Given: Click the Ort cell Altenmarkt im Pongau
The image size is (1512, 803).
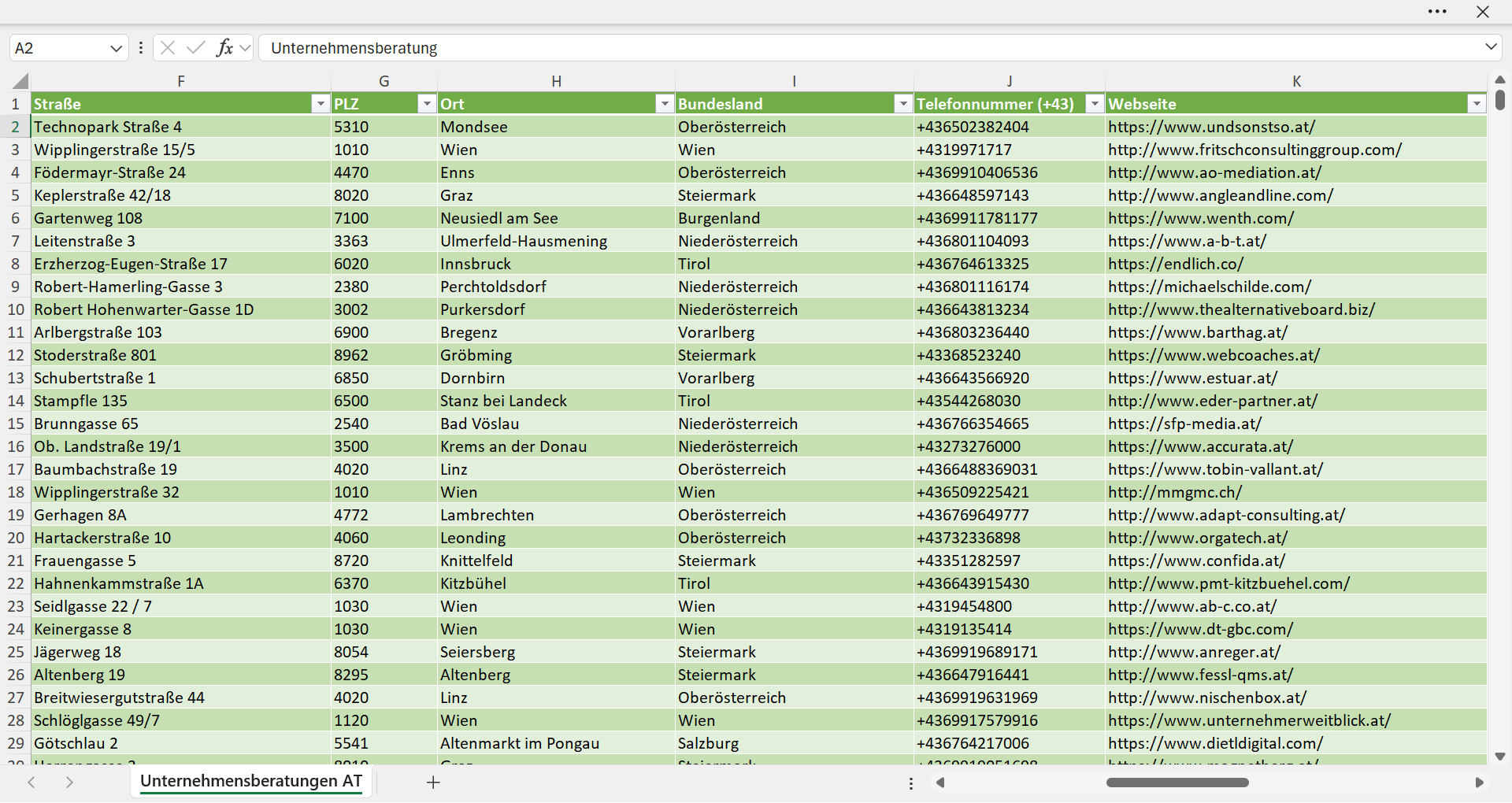Looking at the screenshot, I should [556, 743].
